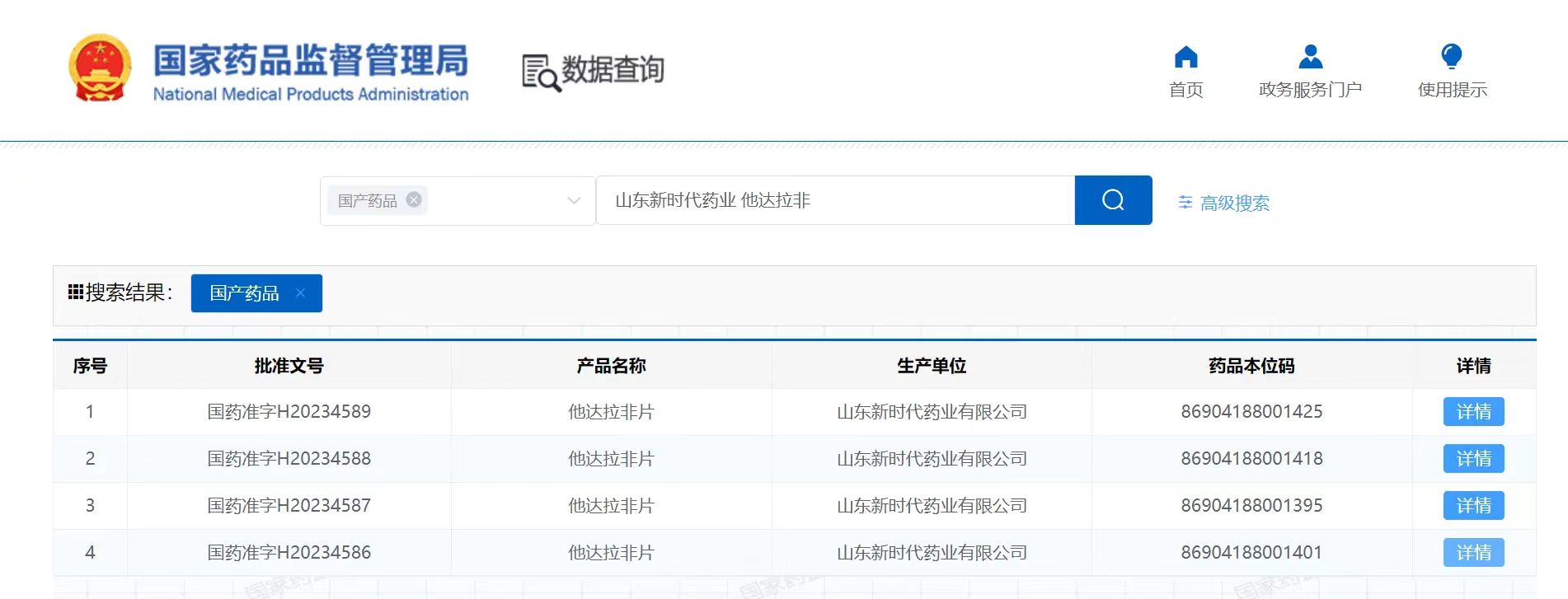View 详情 for 国药准字H20234589
The height and width of the screenshot is (599, 1568).
pos(1473,411)
